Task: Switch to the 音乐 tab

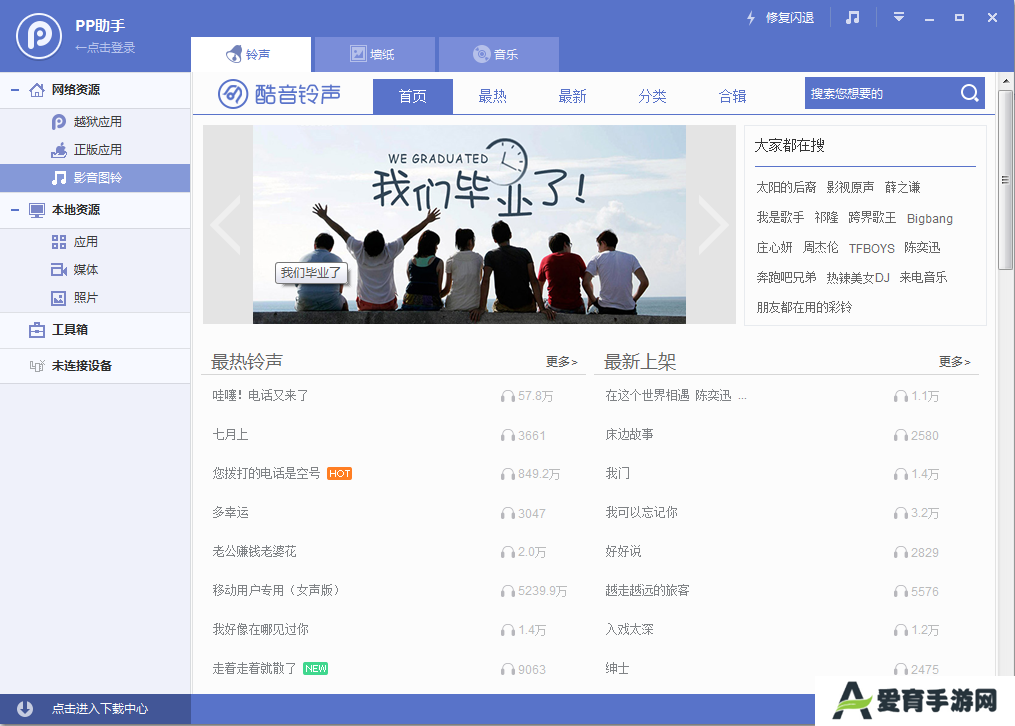Action: click(x=498, y=54)
